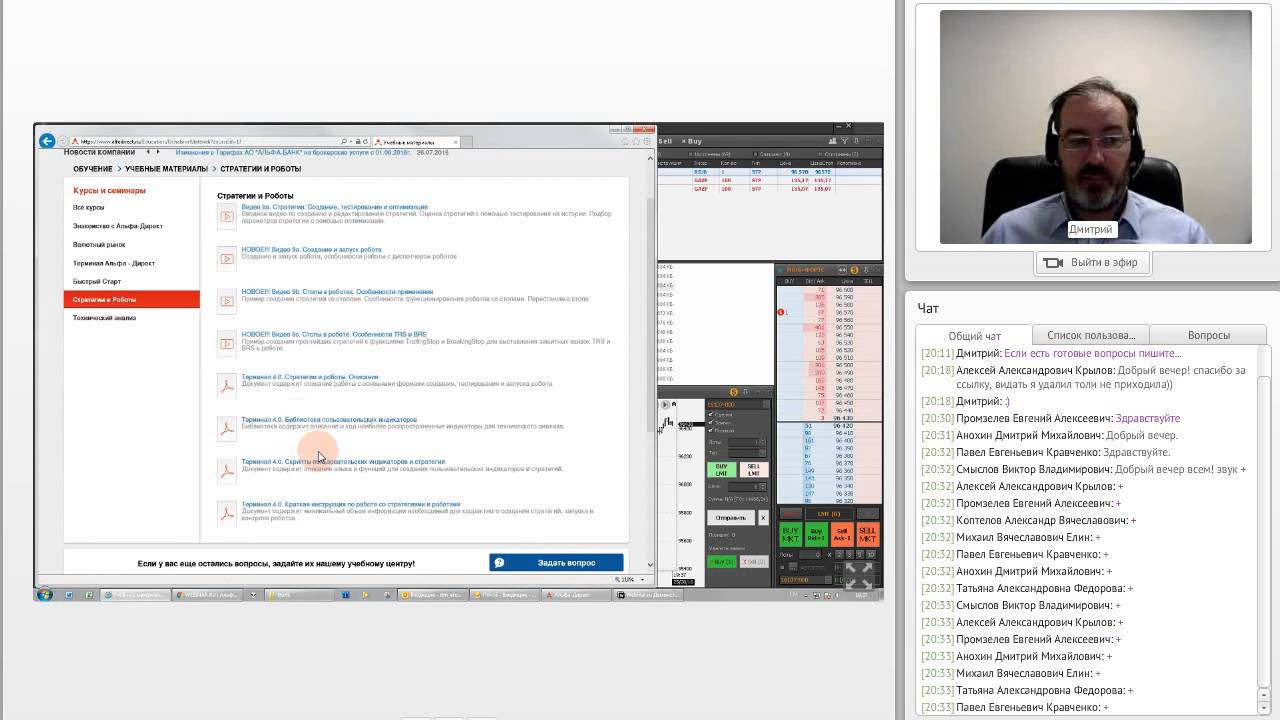Screen dimensions: 1280x720
Task: Click the green BUY MKT button
Action: pyautogui.click(x=790, y=535)
